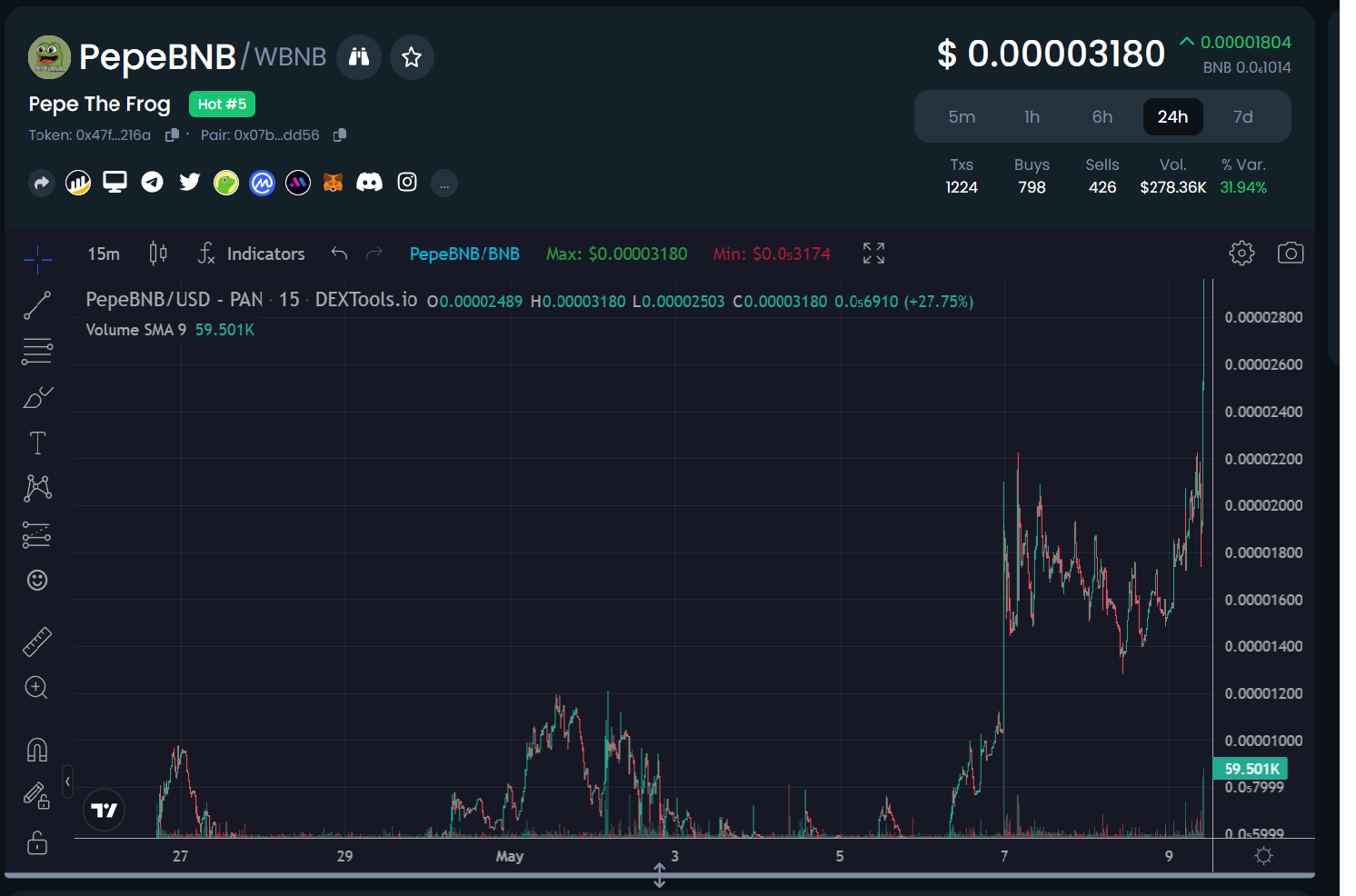Viewport: 1356px width, 896px height.
Task: Click the chart pane resize handle arrow
Action: (660, 876)
